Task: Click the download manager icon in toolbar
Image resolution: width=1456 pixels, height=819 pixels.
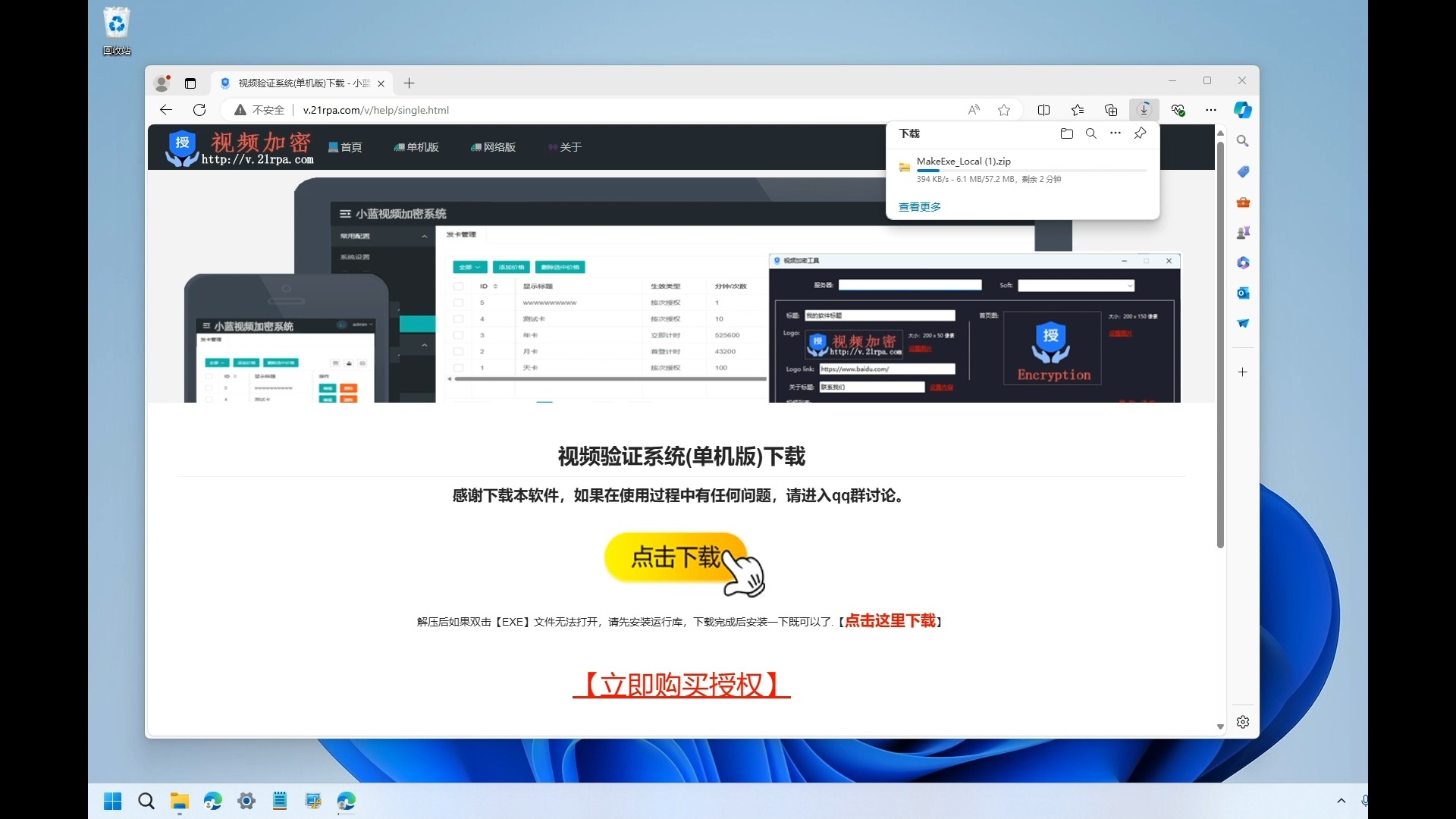Action: (1144, 110)
